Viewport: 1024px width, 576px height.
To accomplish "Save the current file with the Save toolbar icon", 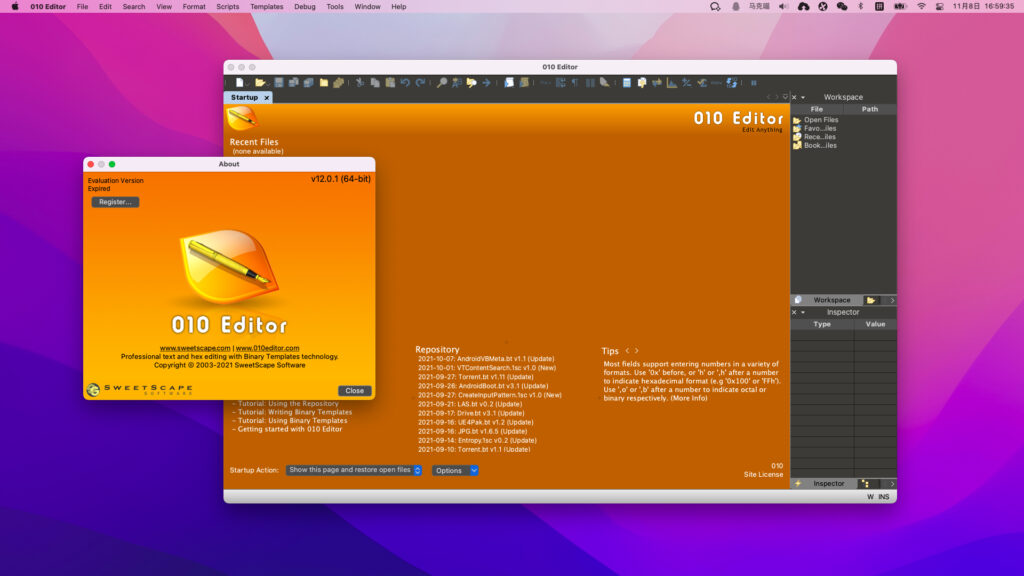I will pyautogui.click(x=278, y=83).
